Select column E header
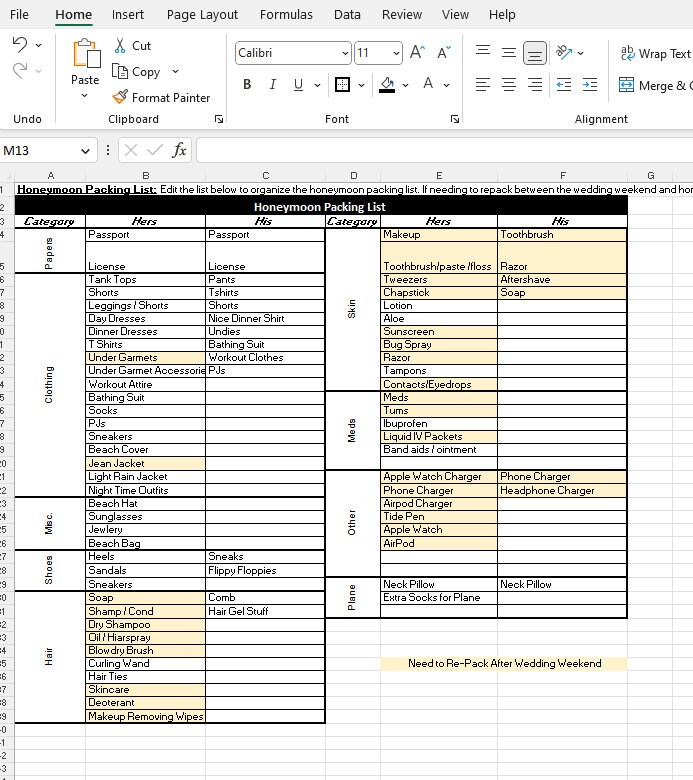This screenshot has width=693, height=780. coord(439,175)
